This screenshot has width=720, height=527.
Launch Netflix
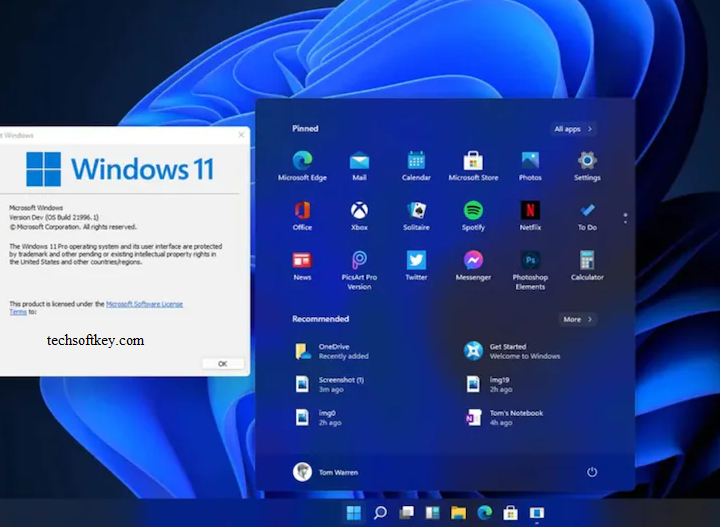pos(530,216)
